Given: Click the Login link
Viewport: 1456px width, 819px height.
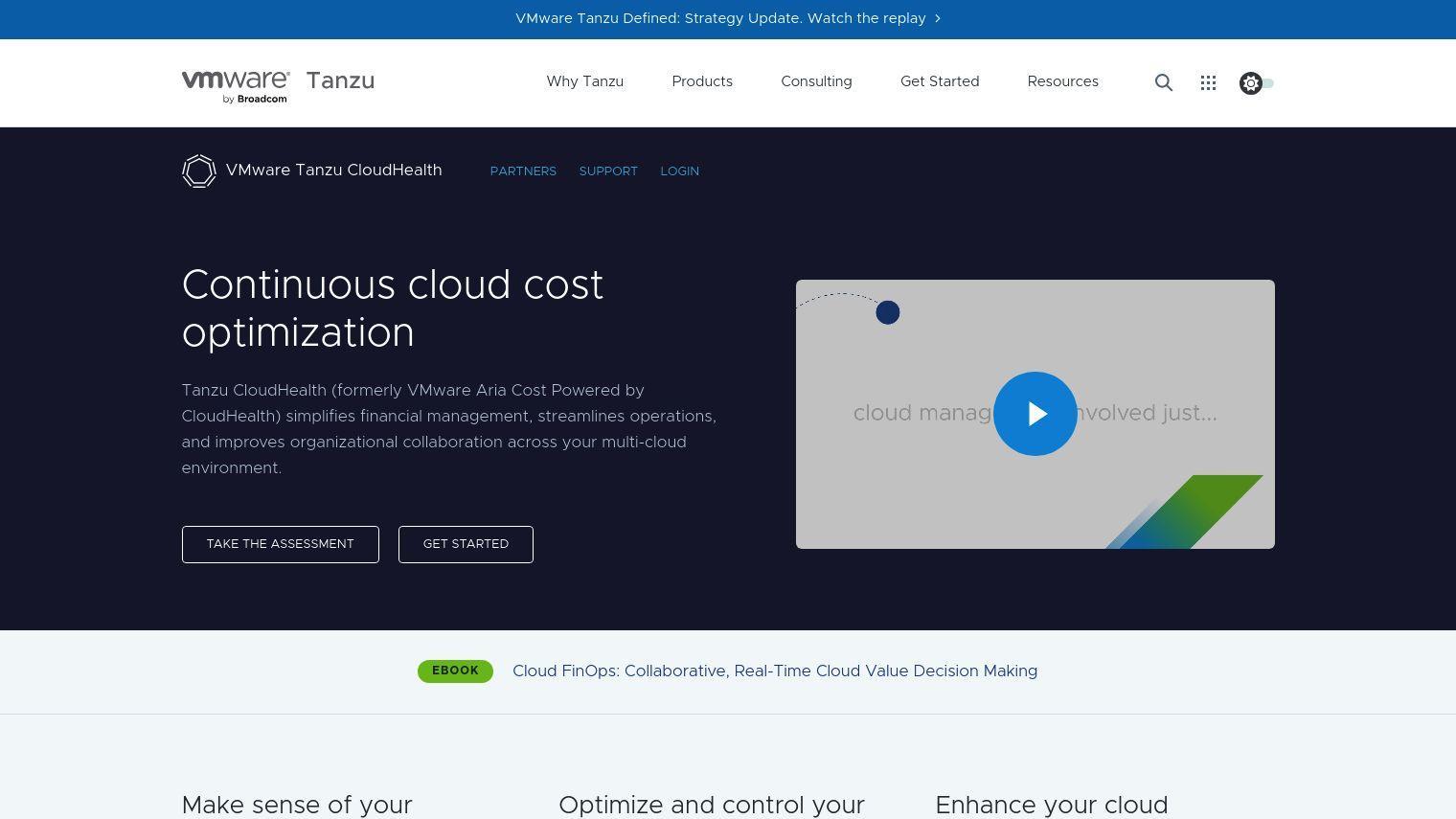Looking at the screenshot, I should 679,171.
